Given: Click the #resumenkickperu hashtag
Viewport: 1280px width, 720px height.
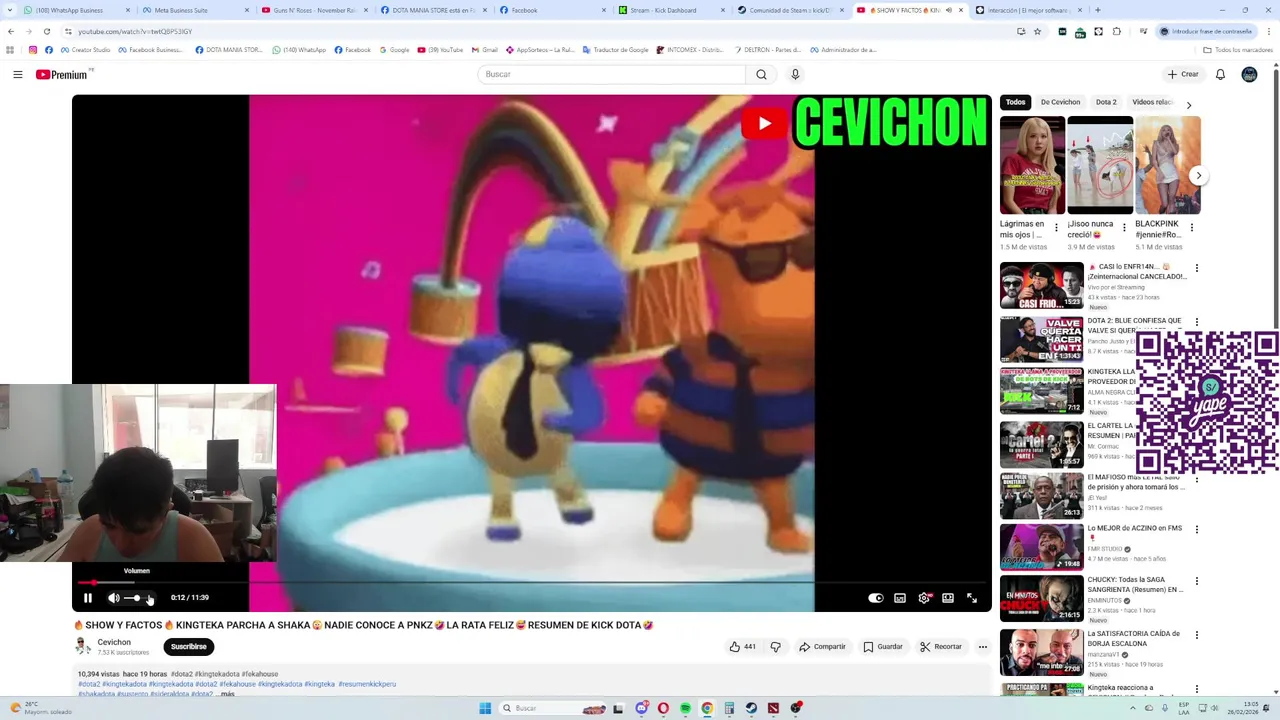Looking at the screenshot, I should coord(367,684).
